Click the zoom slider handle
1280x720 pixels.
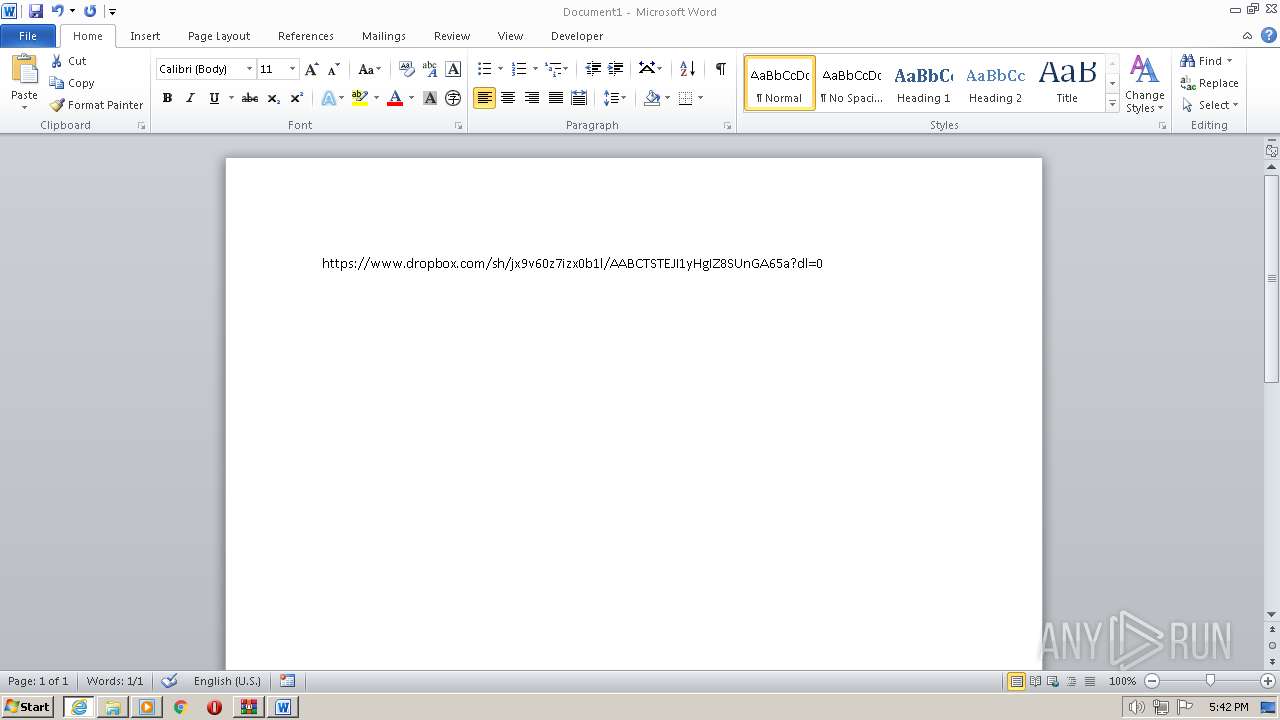pos(1210,681)
